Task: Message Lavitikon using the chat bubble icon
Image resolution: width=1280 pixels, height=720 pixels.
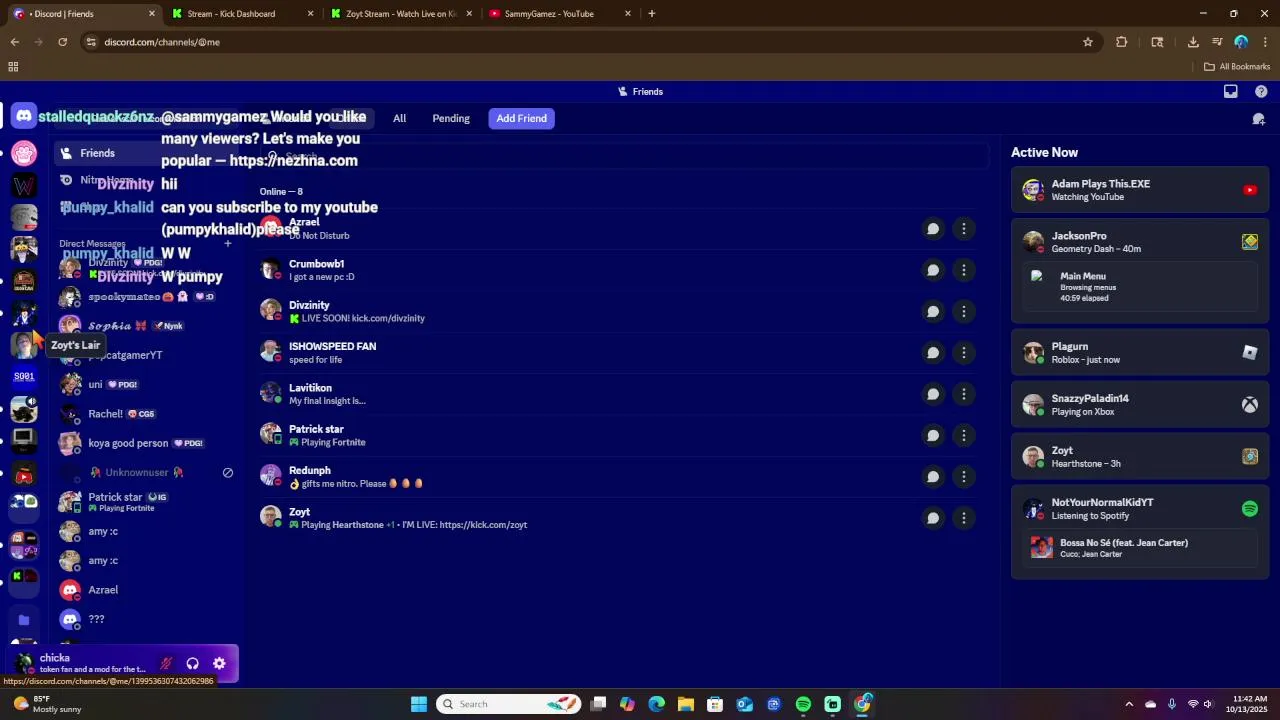Action: click(x=933, y=394)
